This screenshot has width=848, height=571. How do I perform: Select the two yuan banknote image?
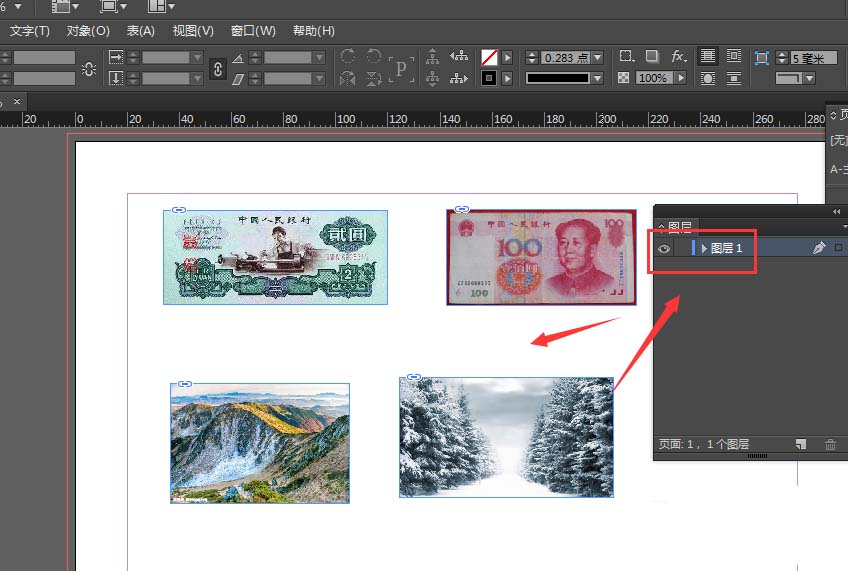(275, 257)
